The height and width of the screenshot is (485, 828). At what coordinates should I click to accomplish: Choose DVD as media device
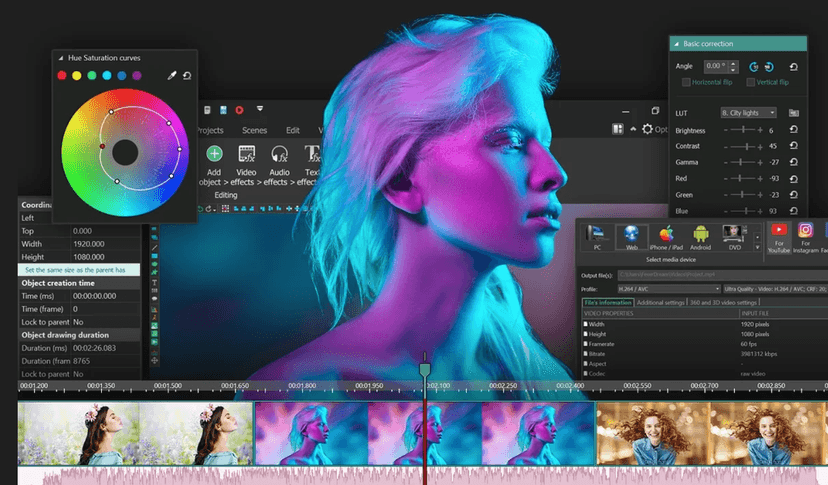(x=735, y=237)
